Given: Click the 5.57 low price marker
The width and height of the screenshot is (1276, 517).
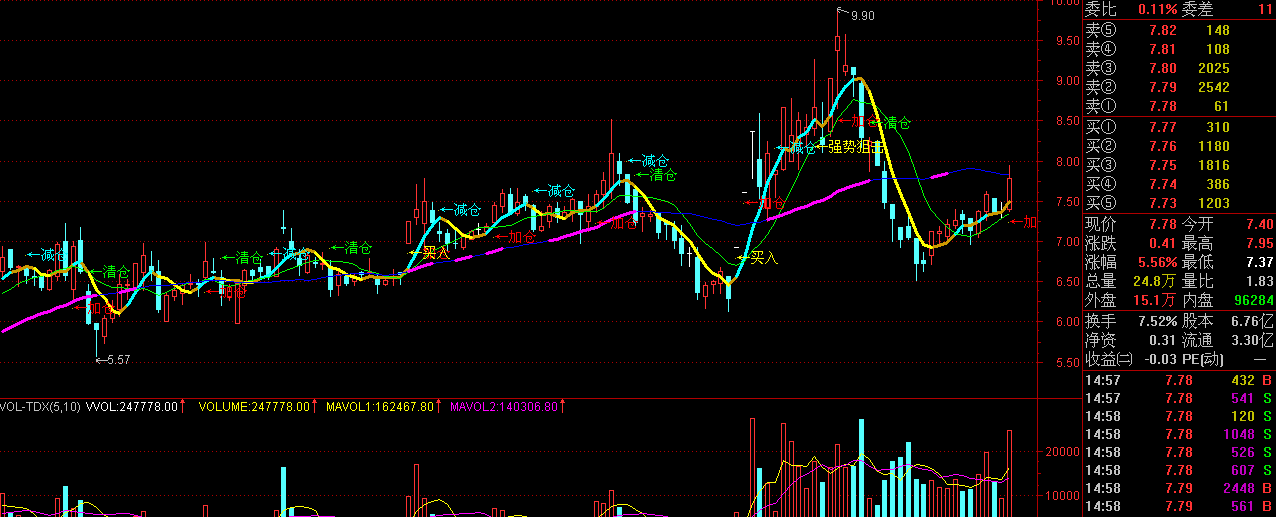Looking at the screenshot, I should pyautogui.click(x=119, y=359).
